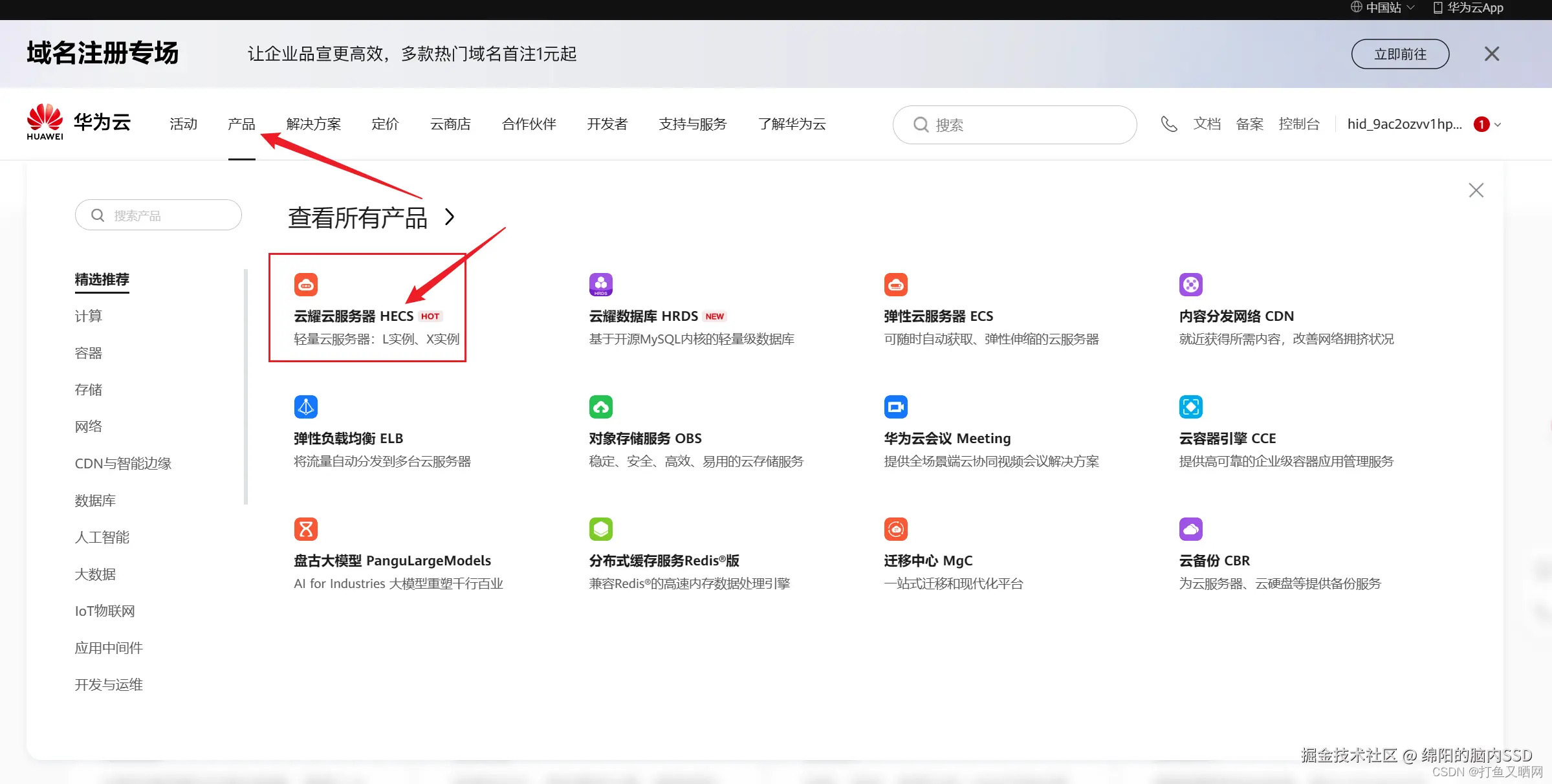Open the 解决方案 menu item
1552x784 pixels.
[x=313, y=124]
